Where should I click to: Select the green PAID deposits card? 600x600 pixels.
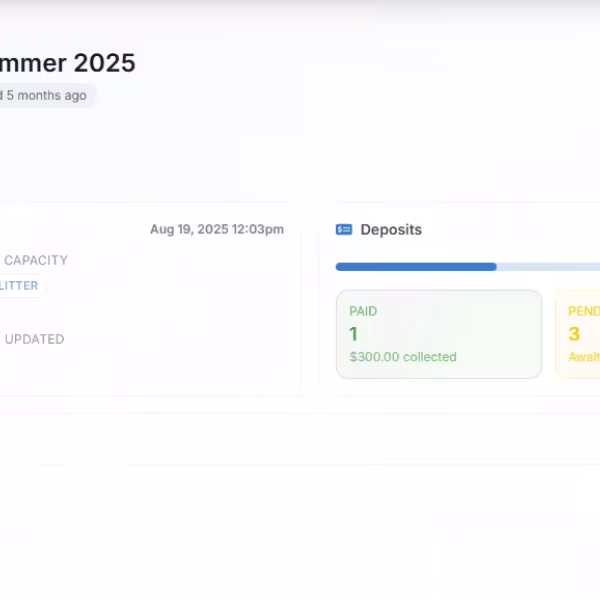click(438, 334)
